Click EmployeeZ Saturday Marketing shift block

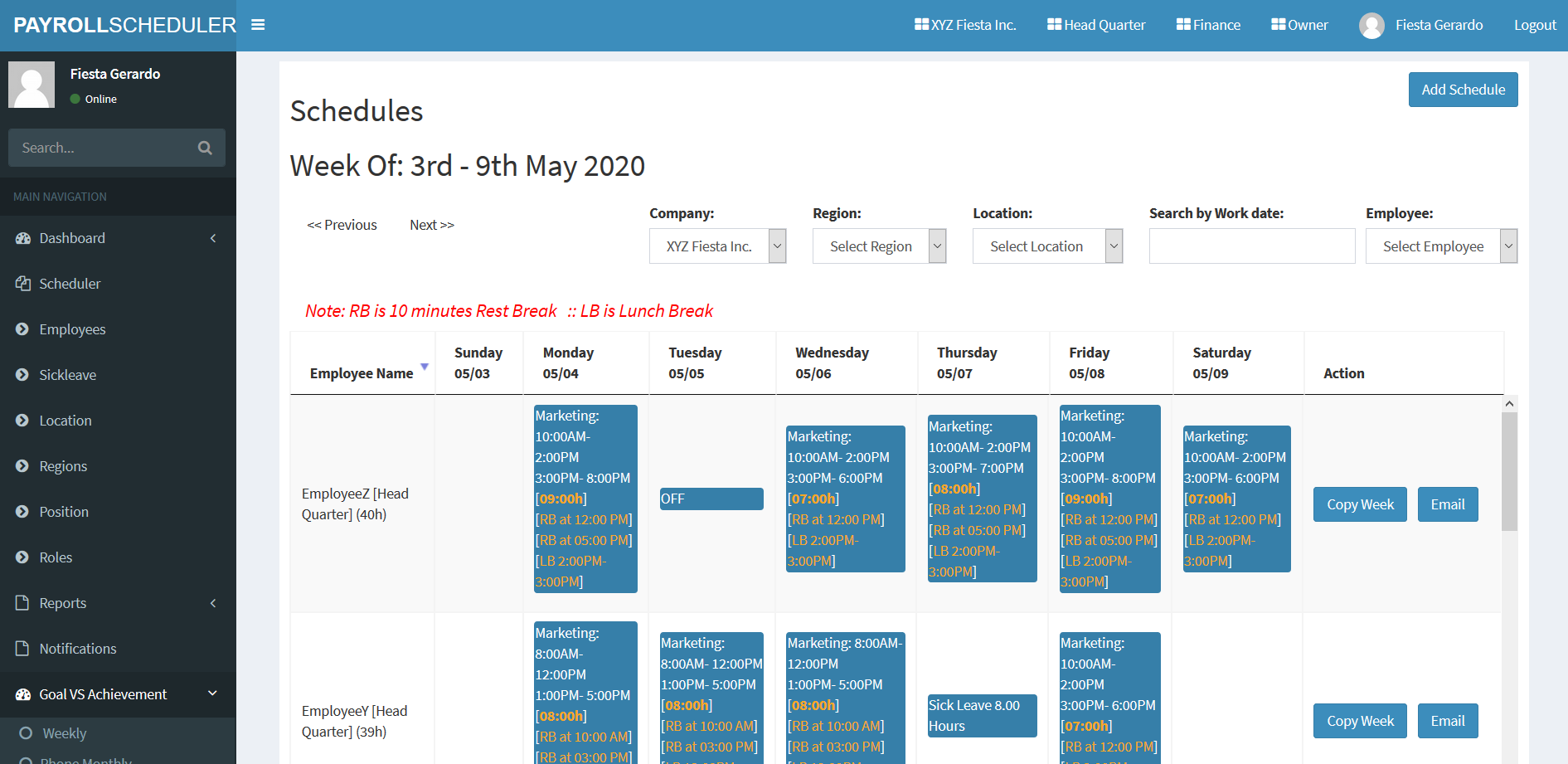coord(1236,499)
